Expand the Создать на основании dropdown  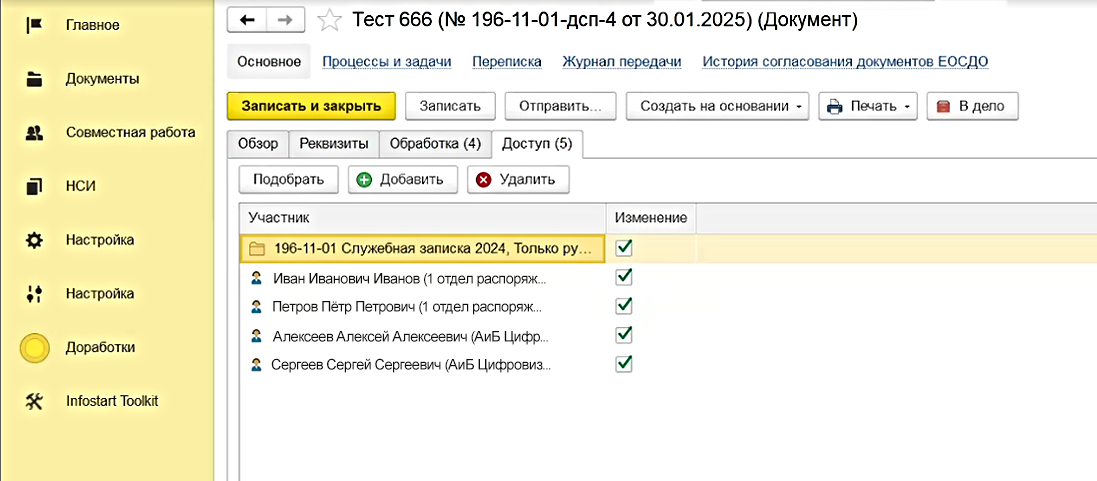click(718, 106)
